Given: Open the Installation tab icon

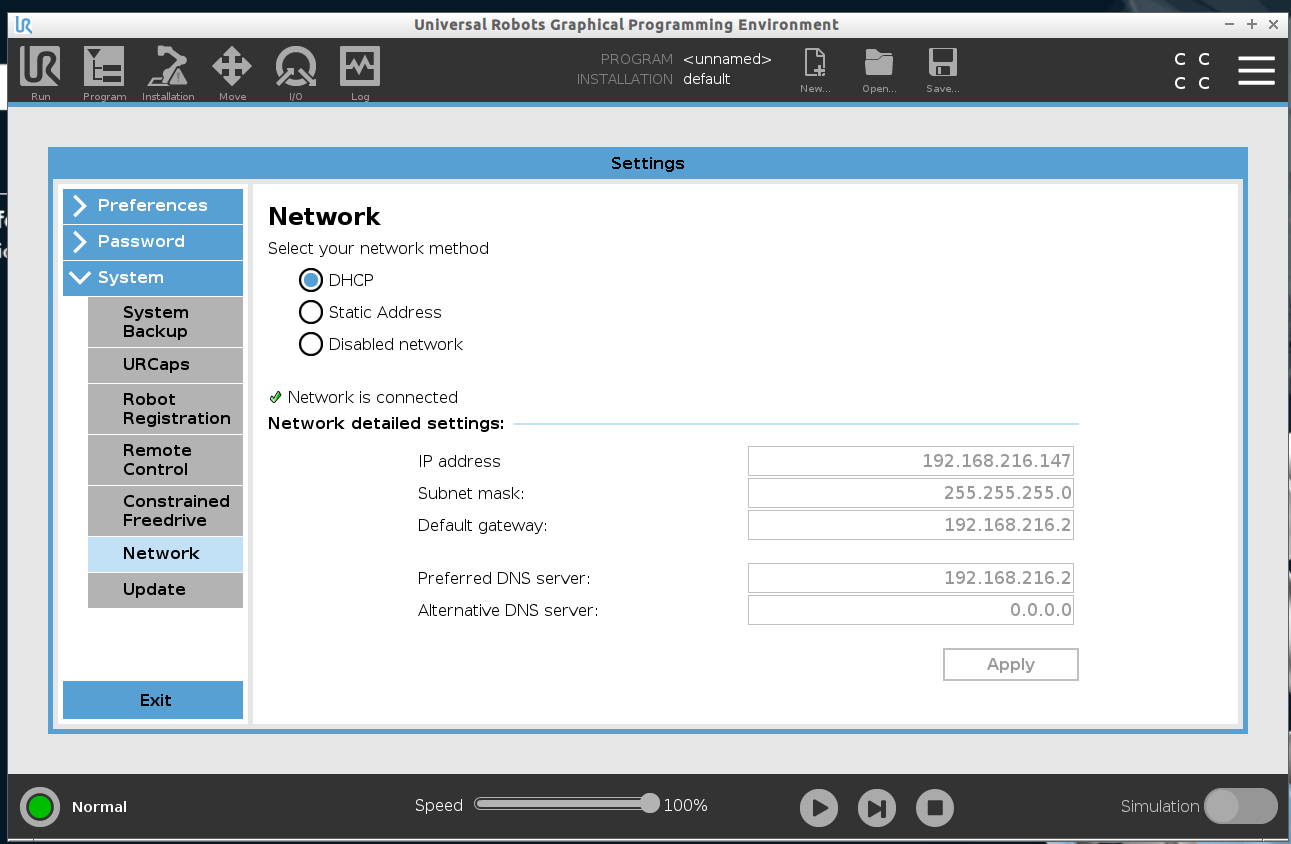Looking at the screenshot, I should 168,73.
